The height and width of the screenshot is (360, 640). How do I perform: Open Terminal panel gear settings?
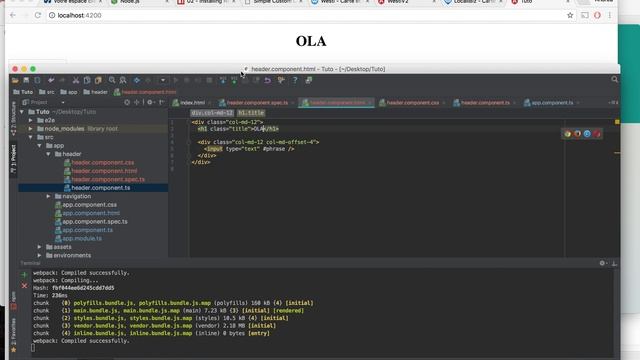click(602, 263)
